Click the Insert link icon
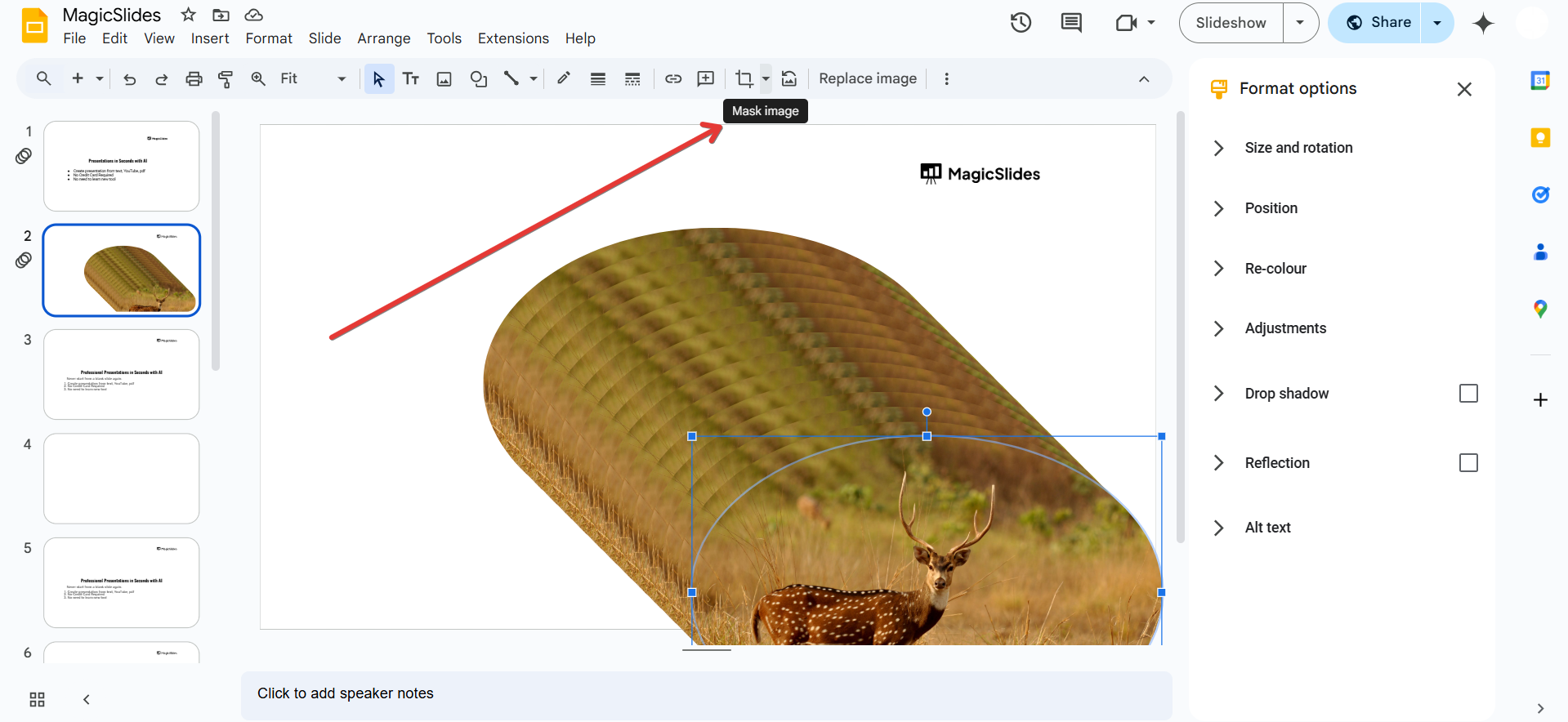 coord(673,79)
